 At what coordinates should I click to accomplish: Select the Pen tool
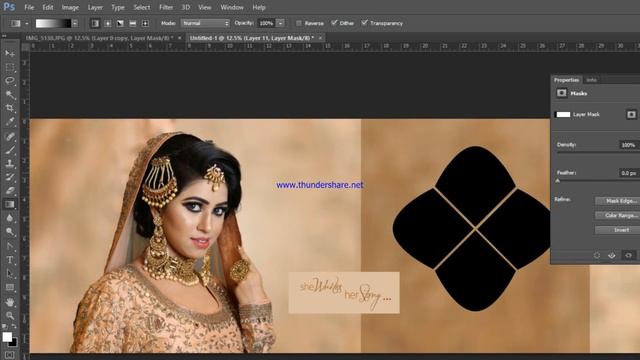coord(10,246)
